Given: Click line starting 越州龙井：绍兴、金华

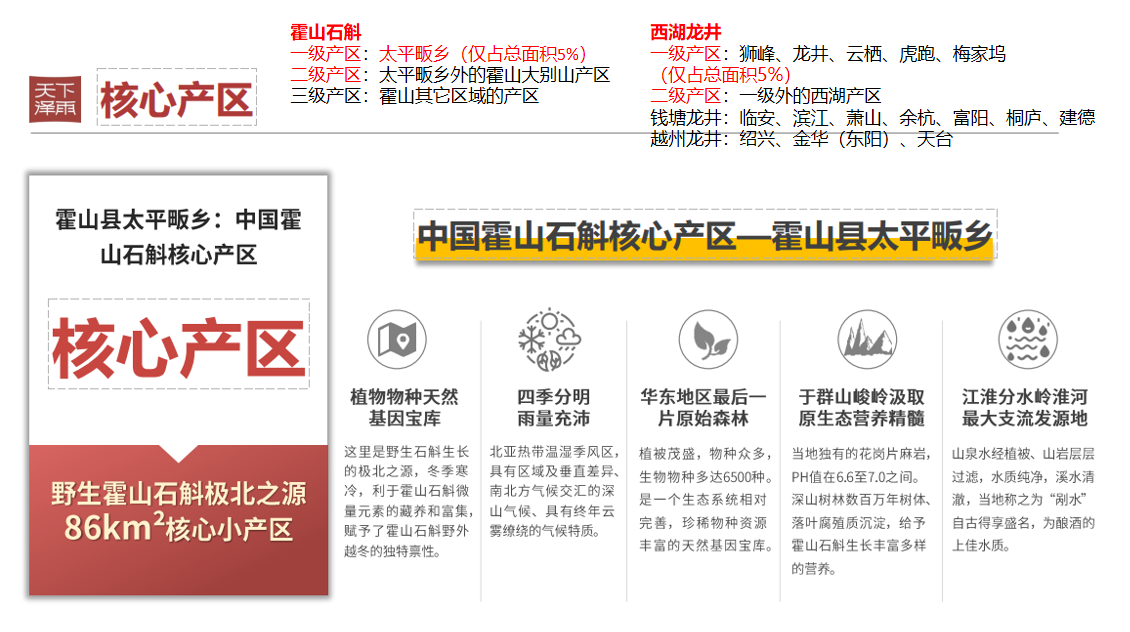Looking at the screenshot, I should pyautogui.click(x=801, y=139).
